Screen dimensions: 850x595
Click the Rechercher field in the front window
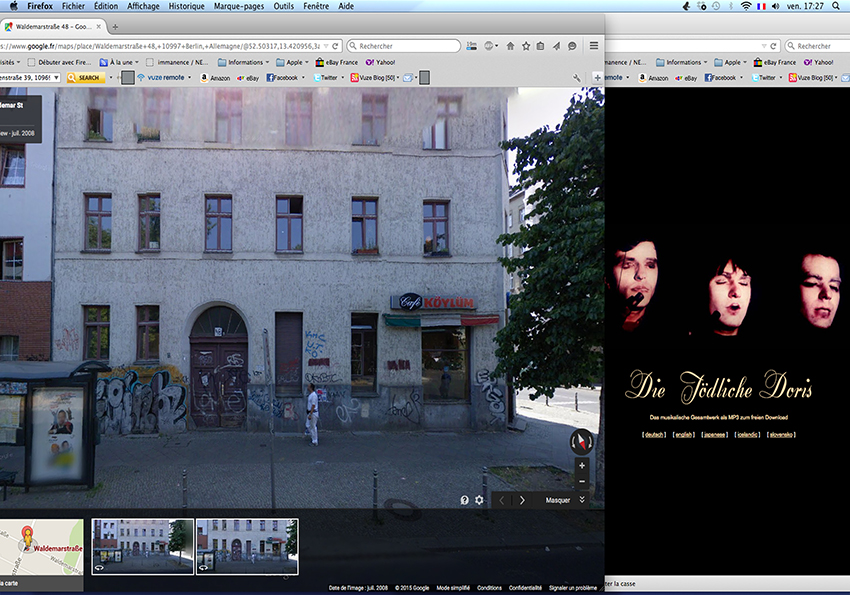[404, 46]
